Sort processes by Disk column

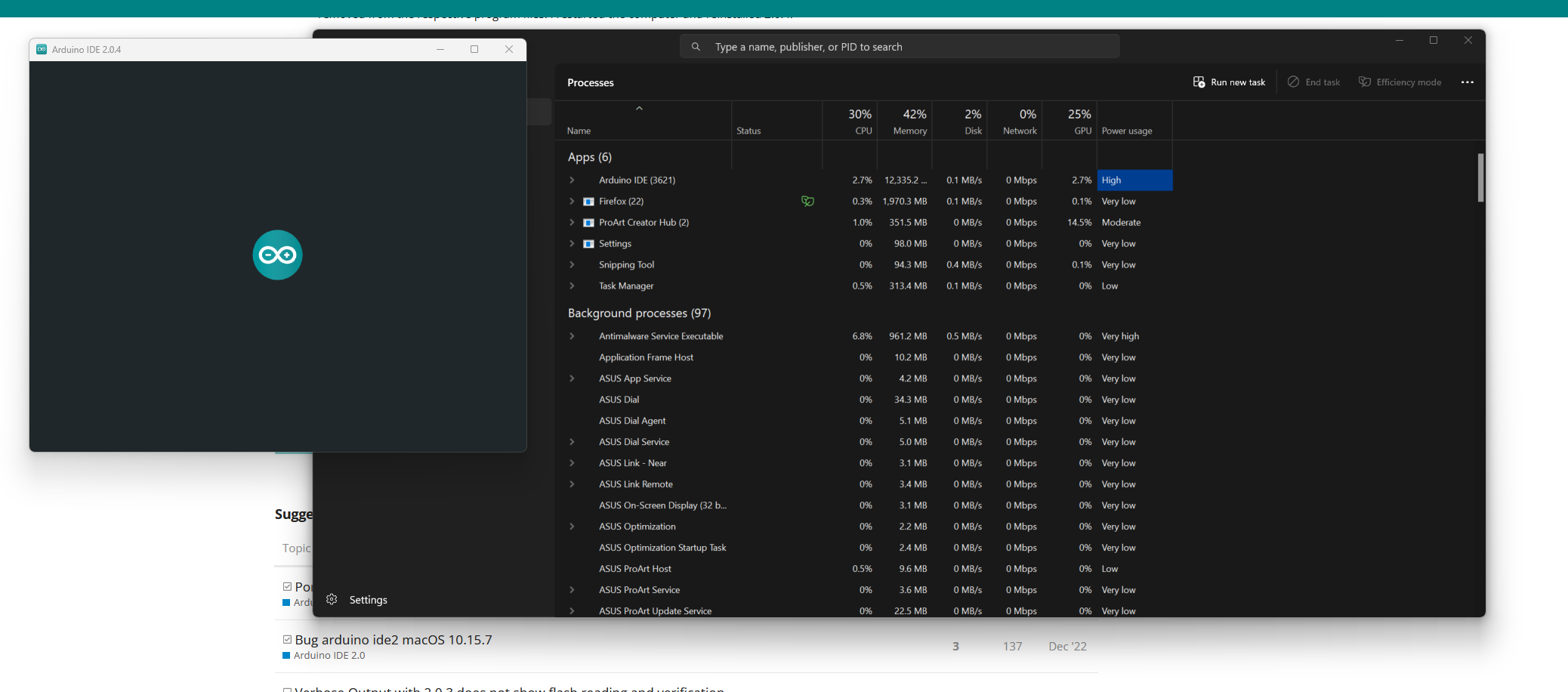[x=960, y=121]
